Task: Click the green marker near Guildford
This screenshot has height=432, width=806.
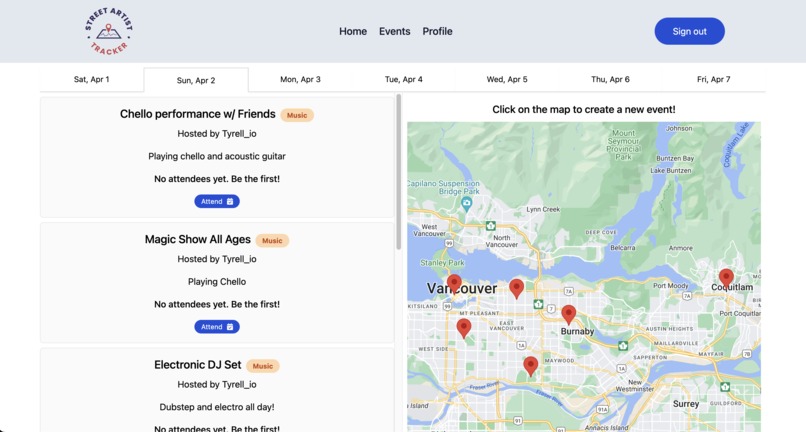Action: point(725,386)
